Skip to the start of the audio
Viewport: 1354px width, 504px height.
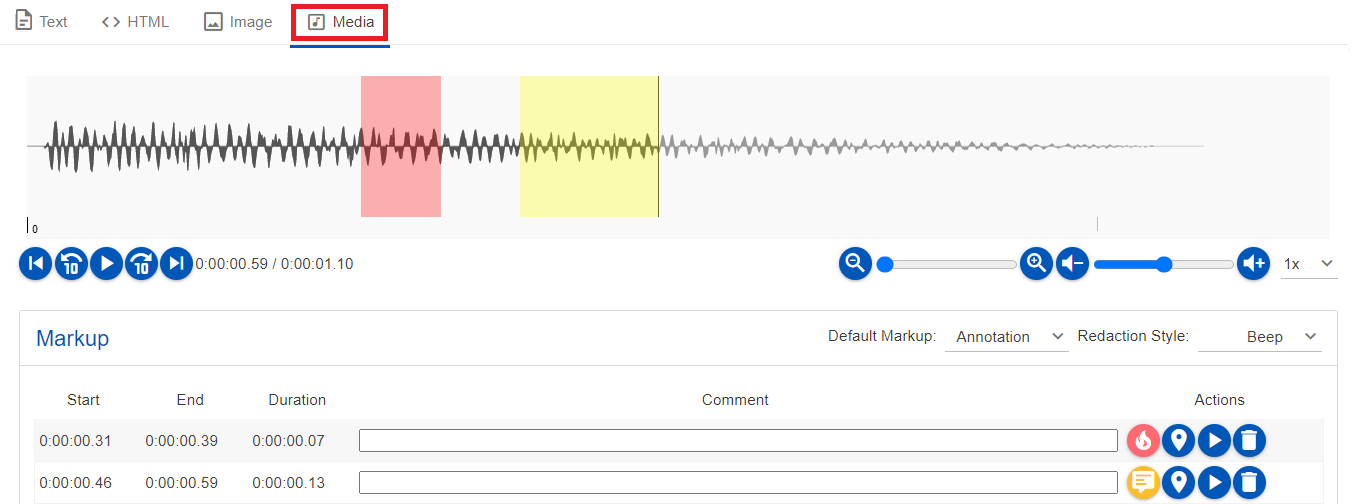pyautogui.click(x=35, y=264)
